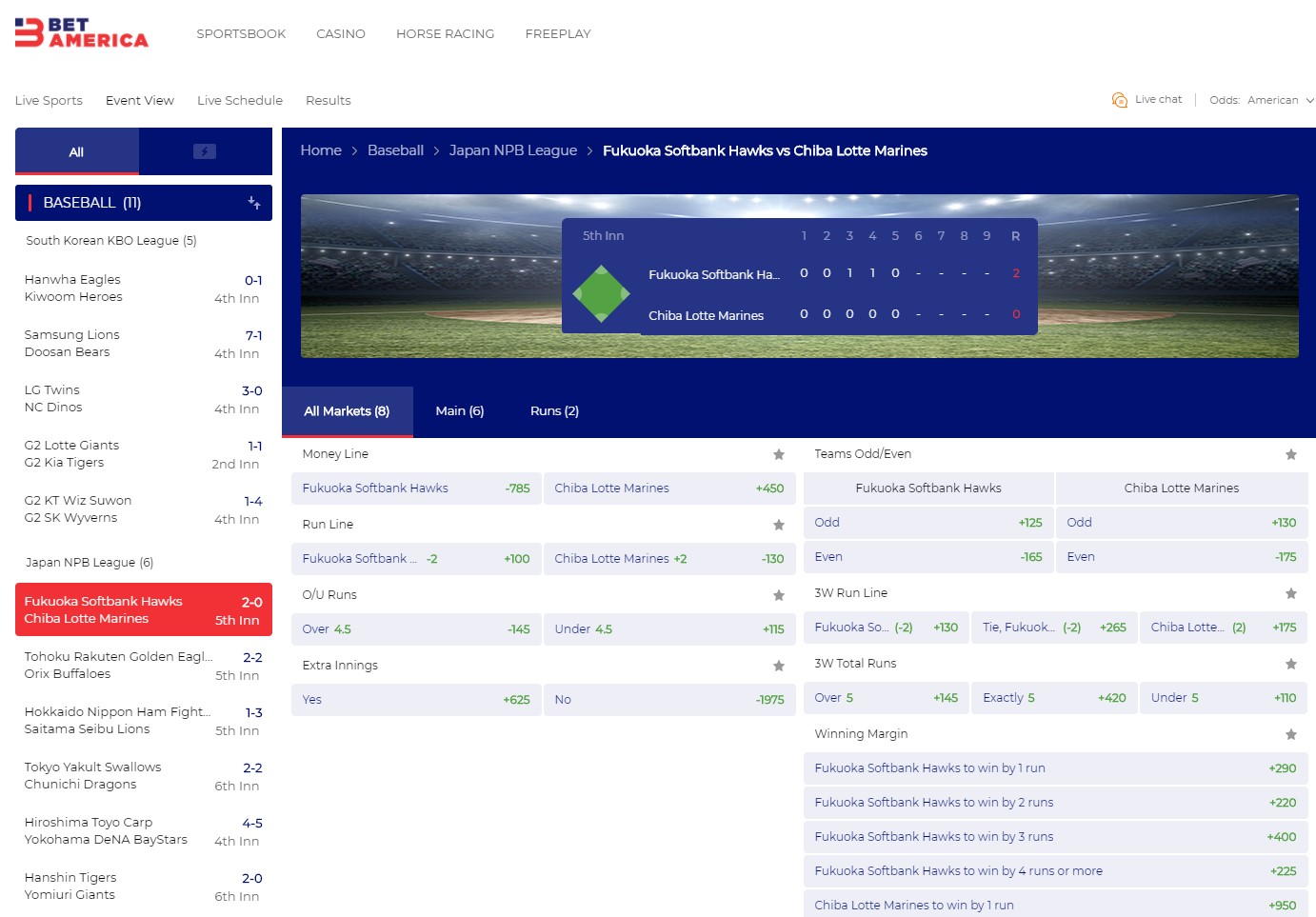
Task: Click the BetAmerica logo
Action: [x=82, y=32]
